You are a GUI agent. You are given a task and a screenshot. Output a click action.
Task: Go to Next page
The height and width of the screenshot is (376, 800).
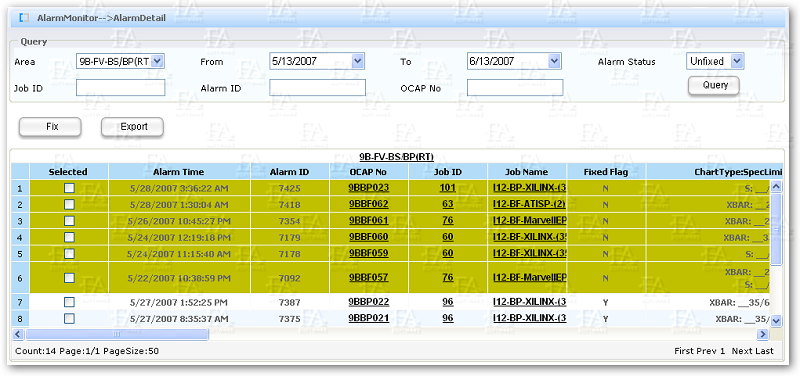(x=742, y=351)
